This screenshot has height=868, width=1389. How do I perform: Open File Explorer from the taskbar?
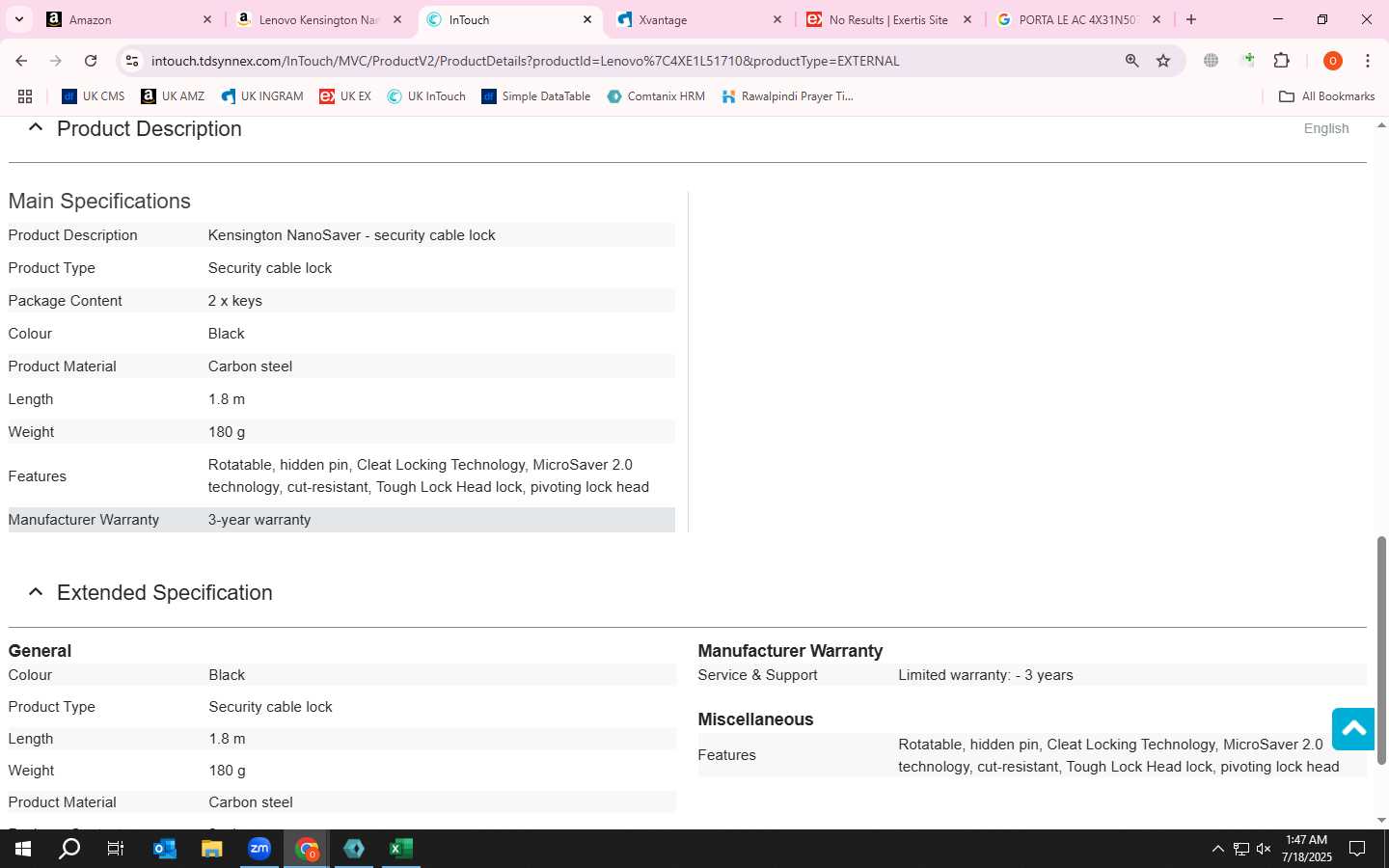[212, 849]
